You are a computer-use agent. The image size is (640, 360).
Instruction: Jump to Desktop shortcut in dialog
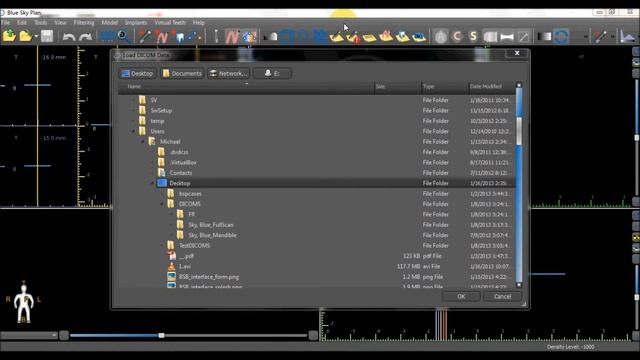click(x=138, y=73)
